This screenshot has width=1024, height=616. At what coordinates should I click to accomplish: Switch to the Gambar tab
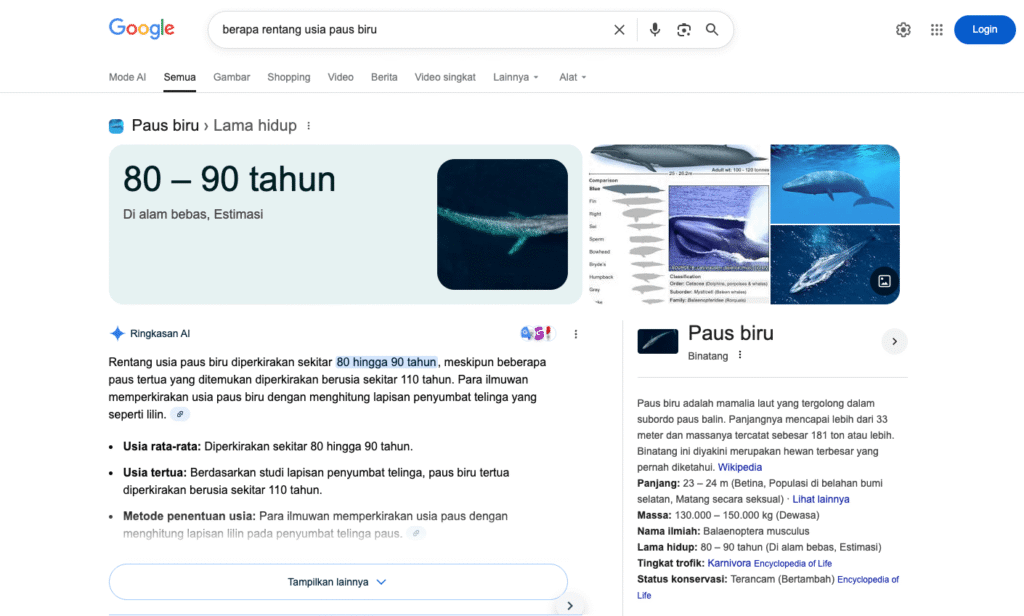click(231, 76)
